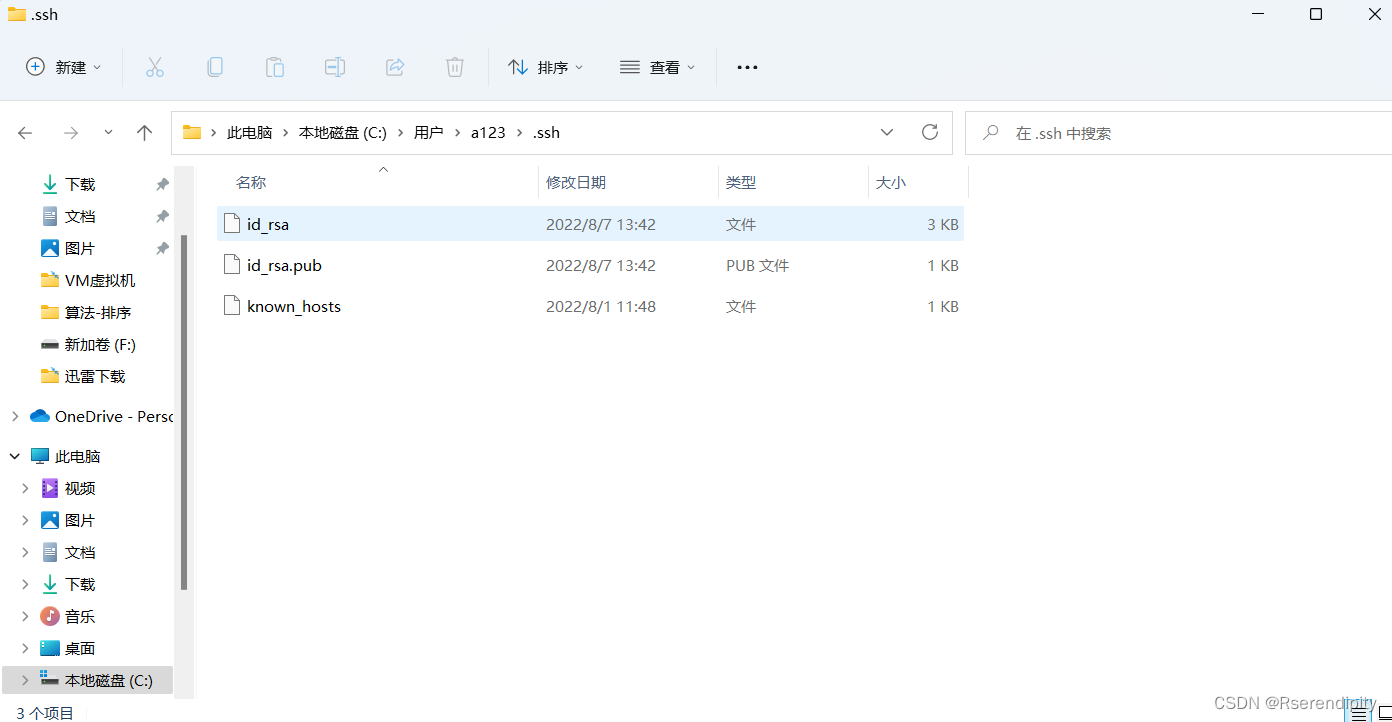Unpin 图片 using its pin icon

click(x=162, y=249)
